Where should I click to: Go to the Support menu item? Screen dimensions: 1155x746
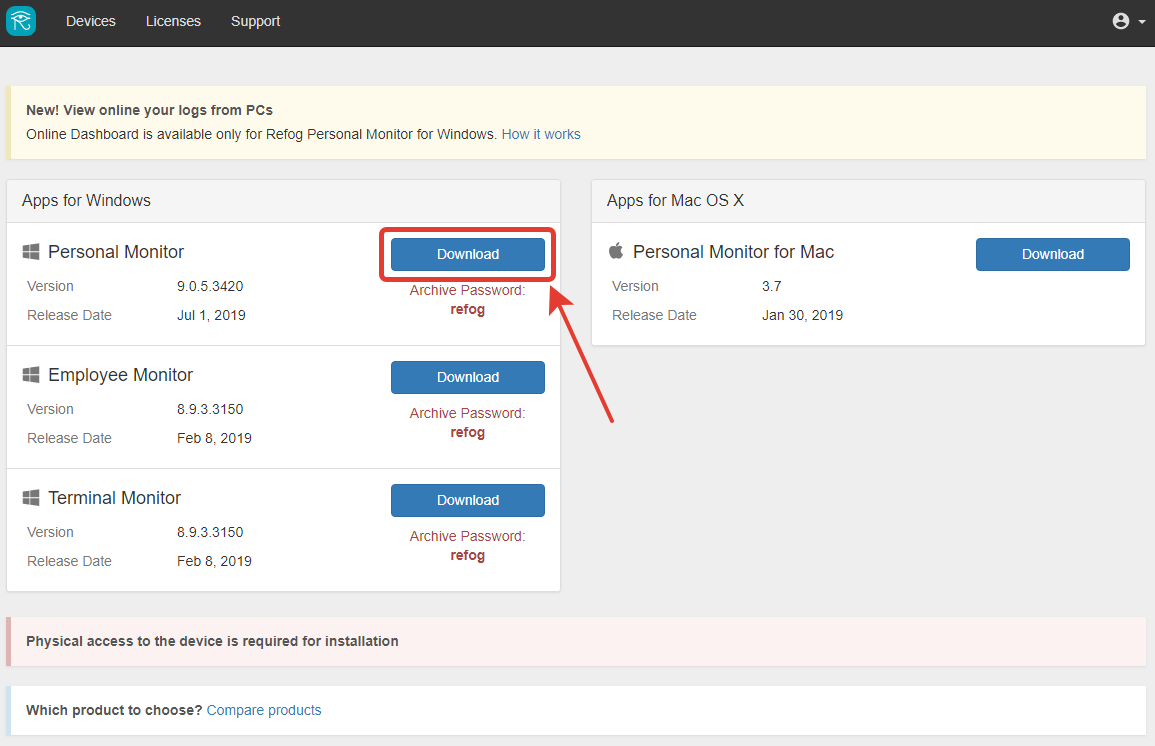[256, 21]
